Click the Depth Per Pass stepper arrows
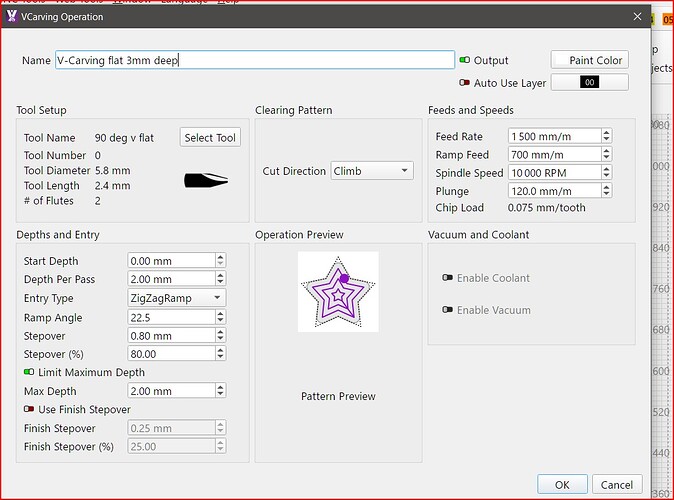The height and width of the screenshot is (500, 674). point(220,279)
